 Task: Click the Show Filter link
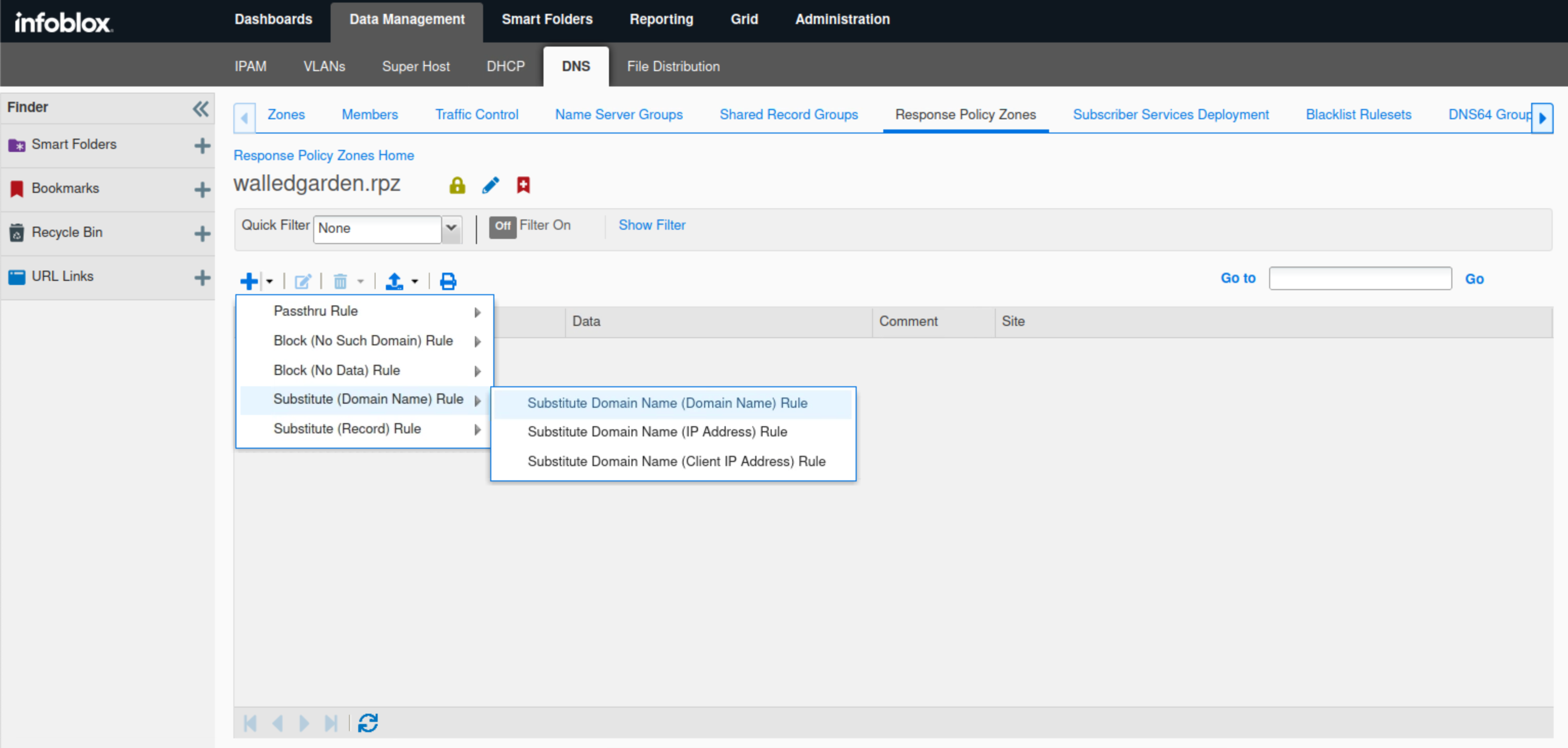(x=651, y=225)
